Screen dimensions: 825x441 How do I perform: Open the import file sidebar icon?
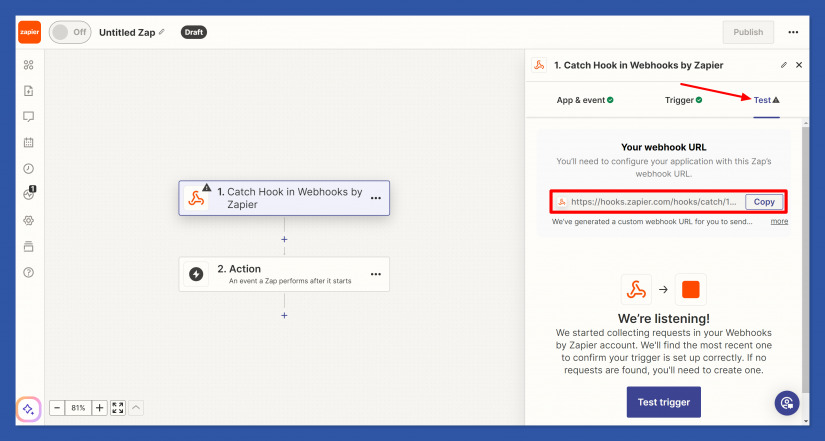(29, 91)
